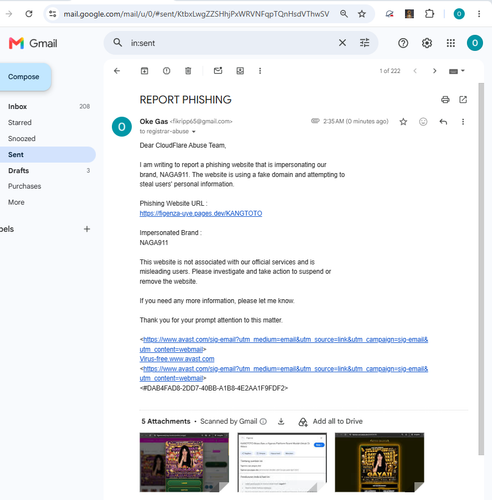This screenshot has height=500, width=492.
Task: Show search options filter icon
Action: click(364, 43)
